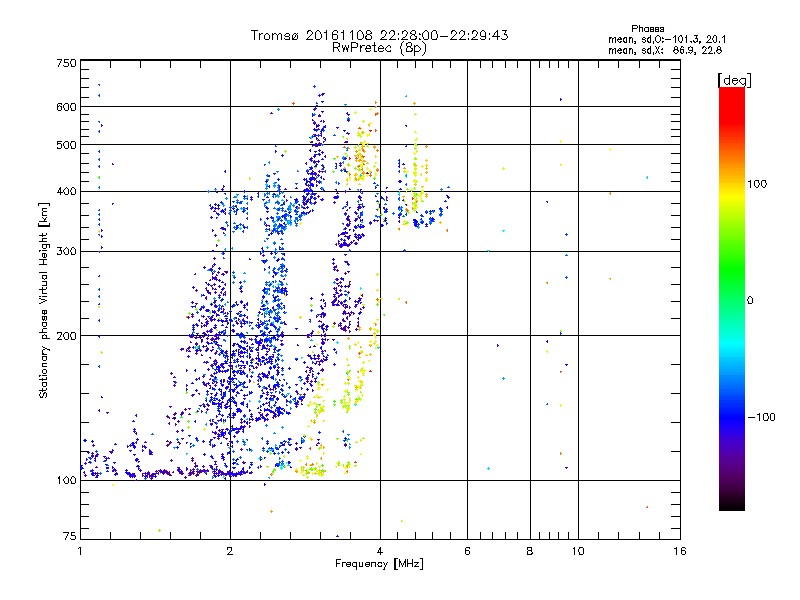Click the x-axis tick label '16'

click(680, 551)
